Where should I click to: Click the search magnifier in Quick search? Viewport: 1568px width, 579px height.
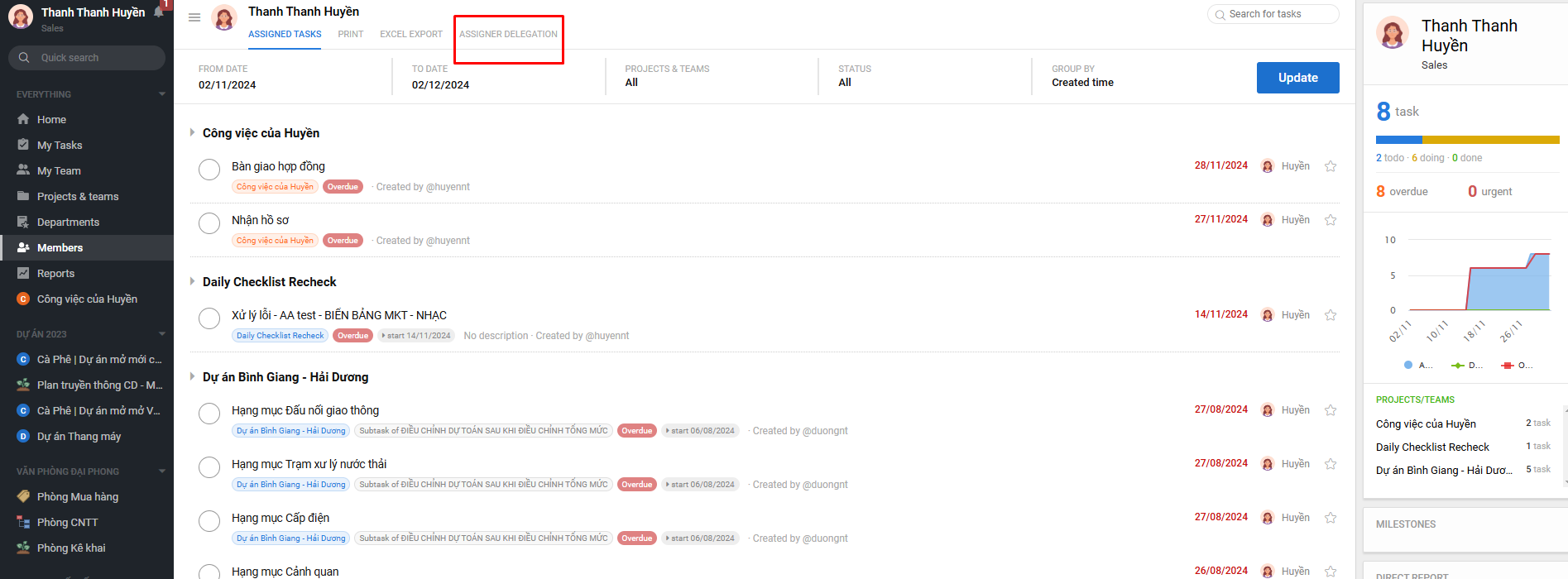click(x=24, y=58)
